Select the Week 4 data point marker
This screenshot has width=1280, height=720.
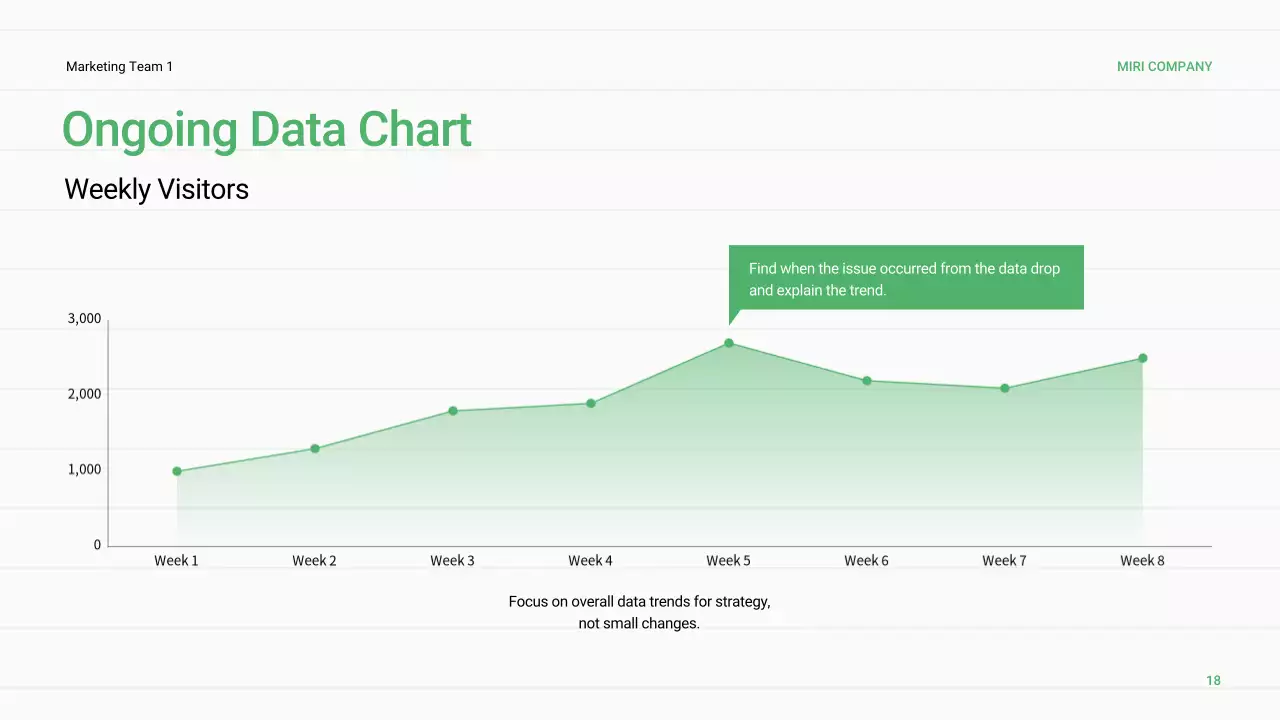[591, 403]
